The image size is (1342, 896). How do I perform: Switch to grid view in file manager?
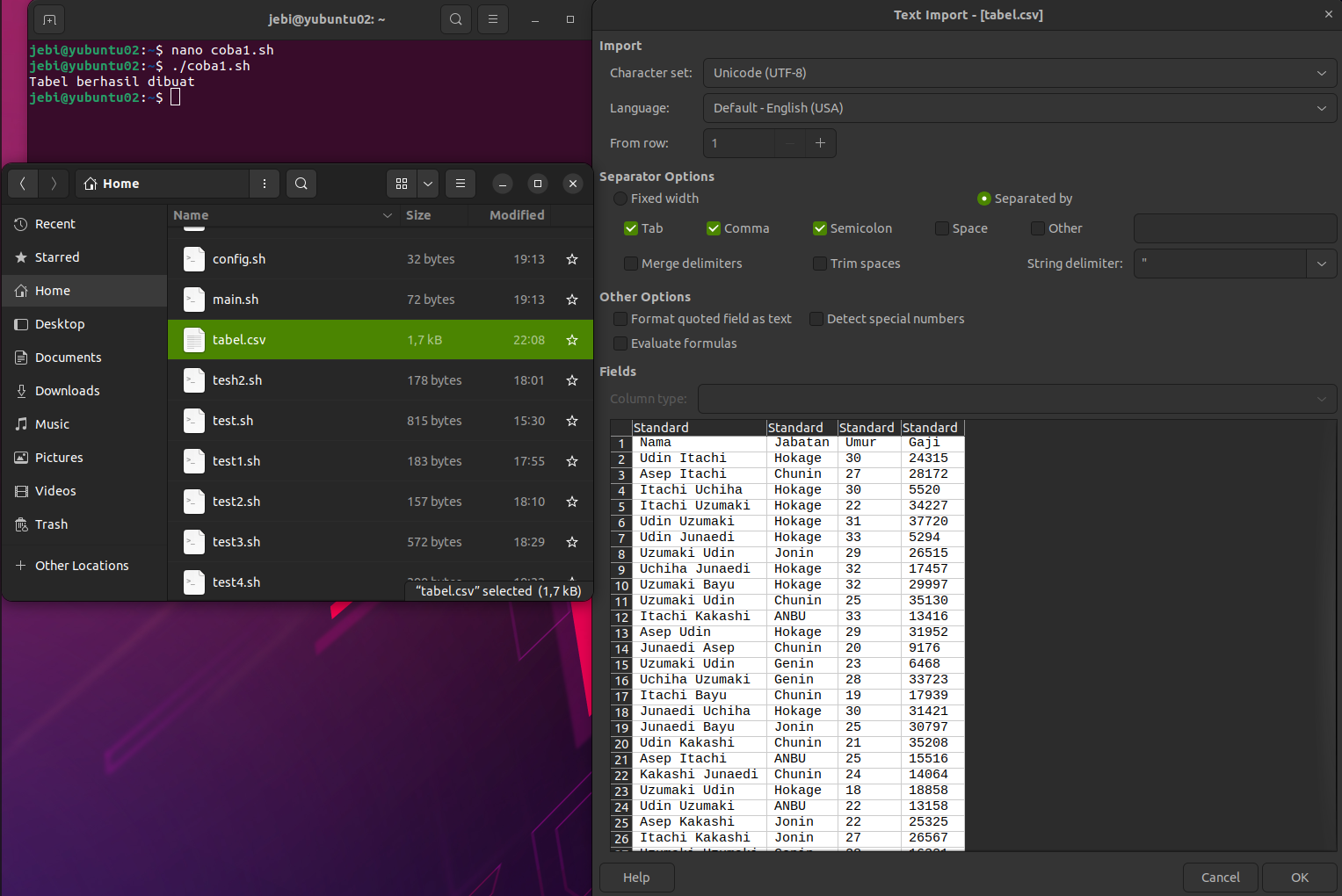tap(402, 184)
